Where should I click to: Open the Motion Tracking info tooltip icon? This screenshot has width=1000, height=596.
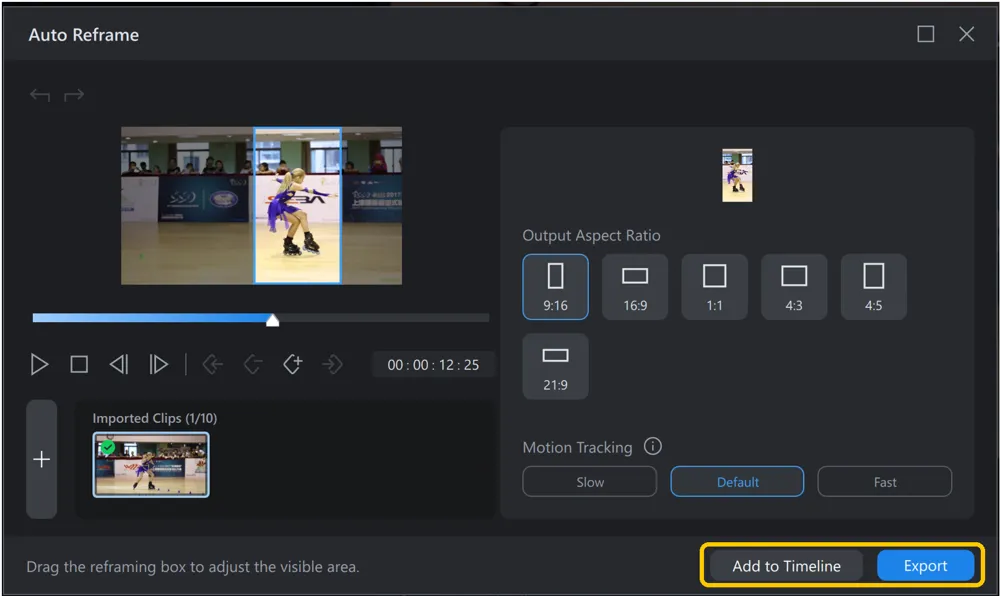[652, 446]
